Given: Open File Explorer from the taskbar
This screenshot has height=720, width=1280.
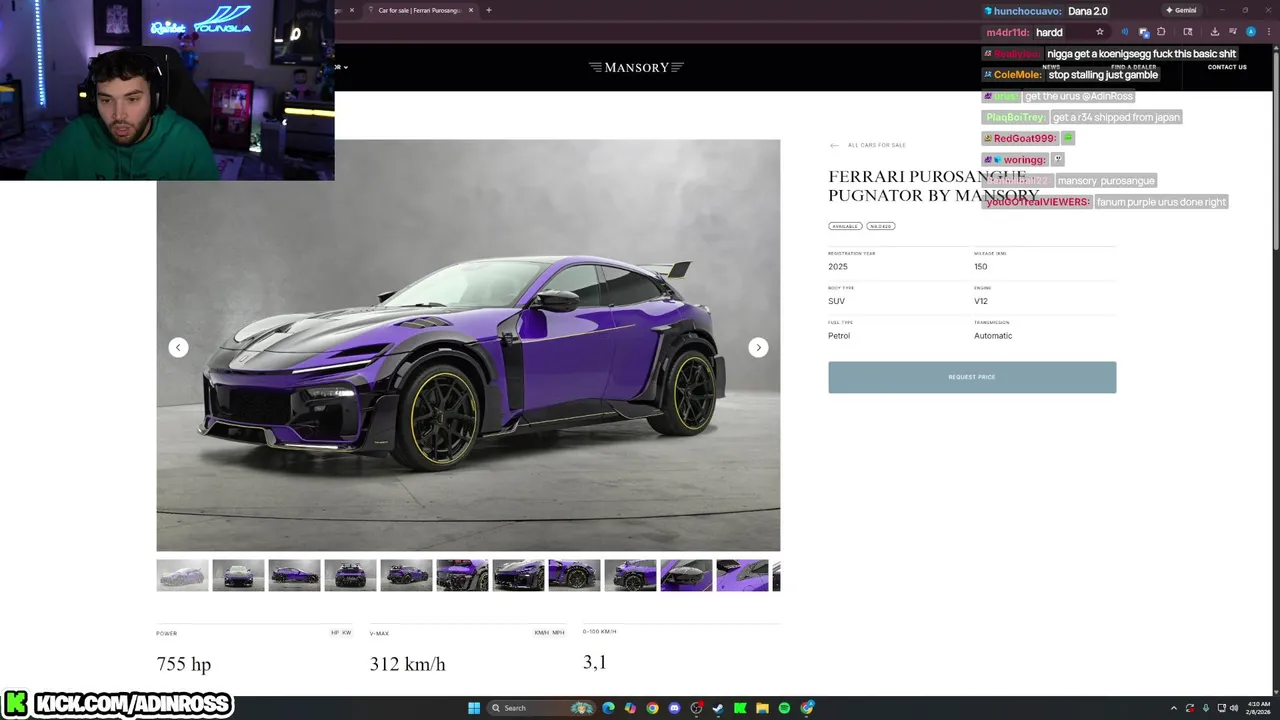Looking at the screenshot, I should pos(762,708).
